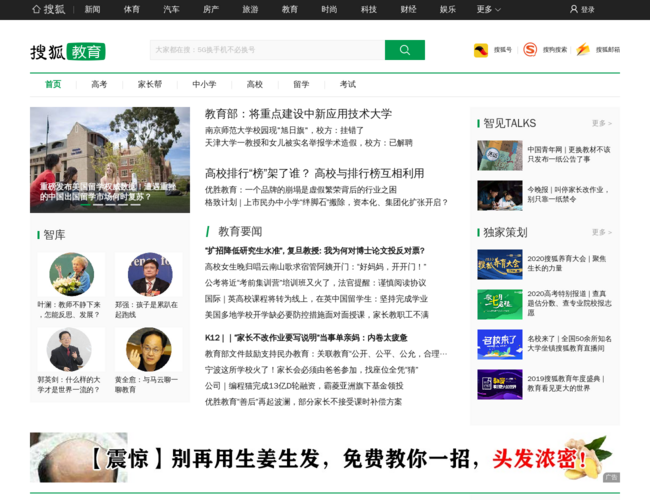Open 郭英剑 expert portrait in 智库
650x500 pixels.
(69, 349)
